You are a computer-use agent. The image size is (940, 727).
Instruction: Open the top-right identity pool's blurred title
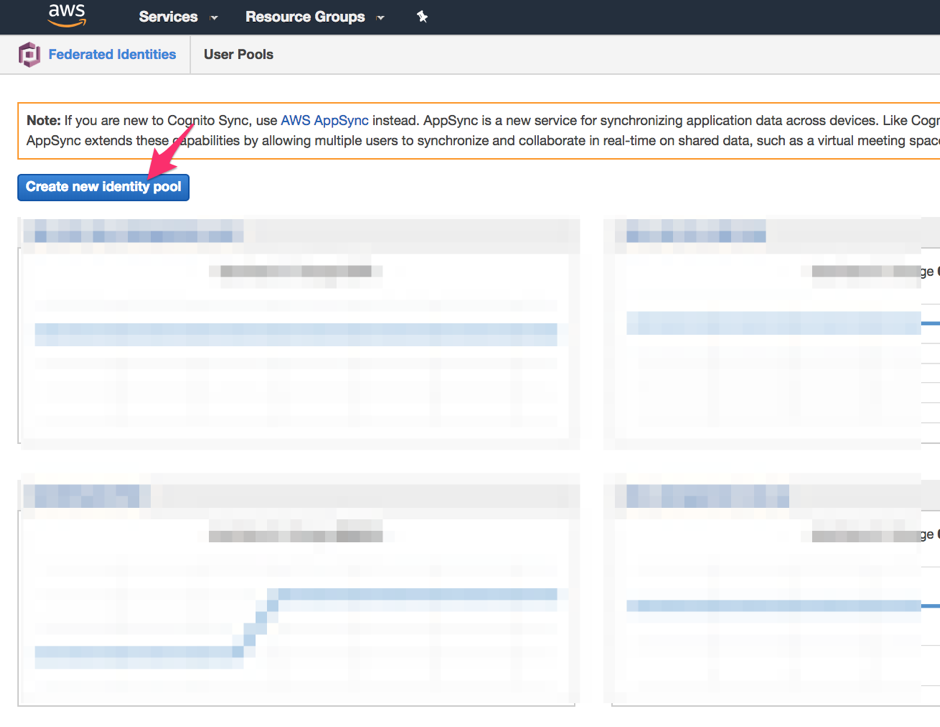[696, 236]
